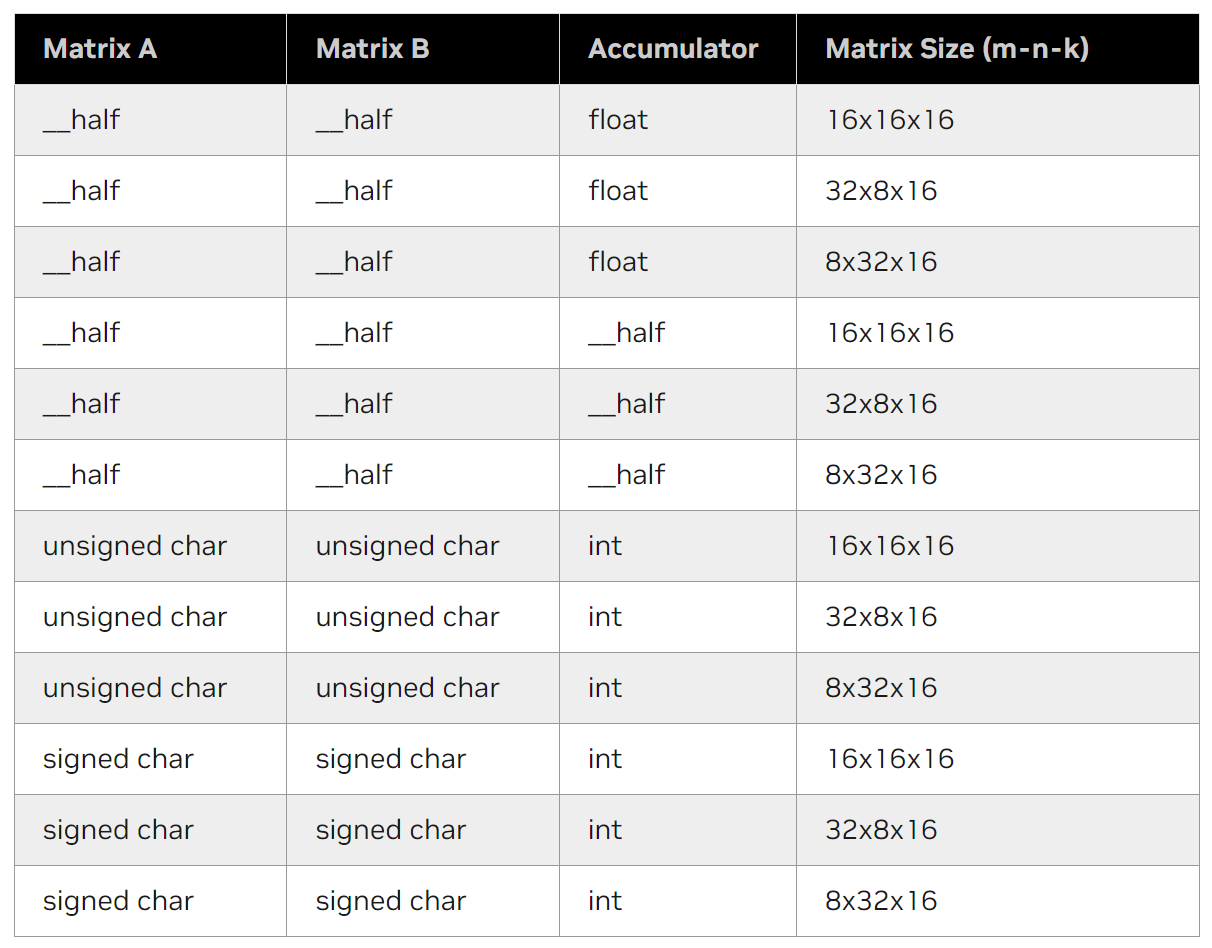Click the Matrix A column header

[100, 49]
